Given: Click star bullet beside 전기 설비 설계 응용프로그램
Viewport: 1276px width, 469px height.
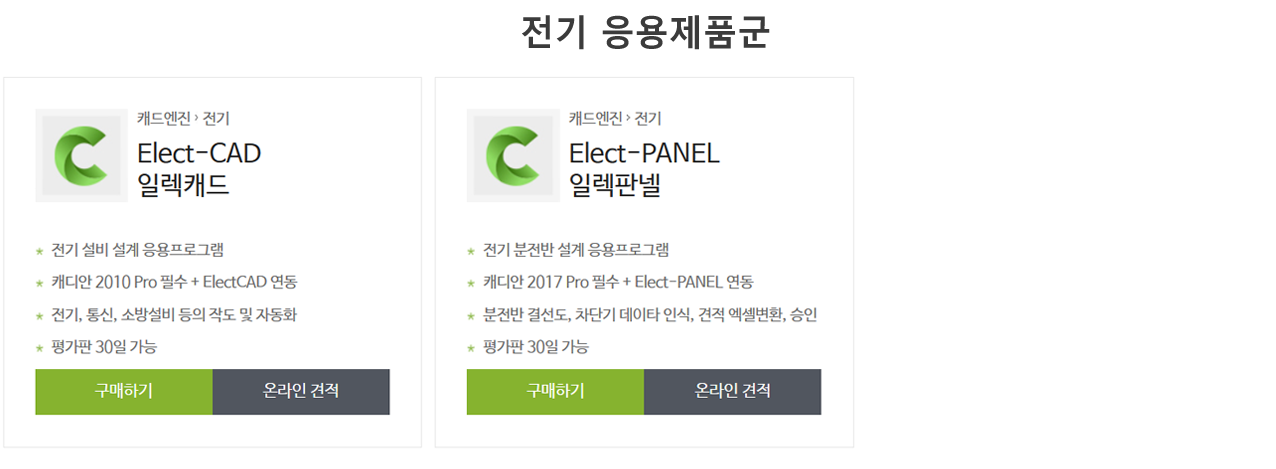Looking at the screenshot, I should 40,251.
